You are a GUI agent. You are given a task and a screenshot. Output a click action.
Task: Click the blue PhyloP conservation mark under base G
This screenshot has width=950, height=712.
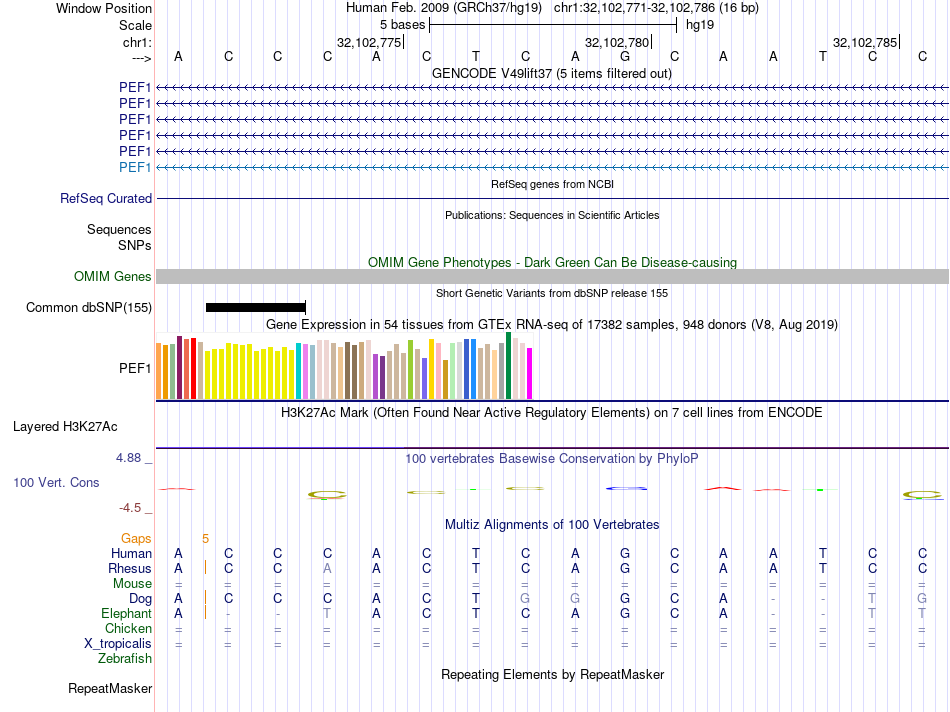(626, 488)
